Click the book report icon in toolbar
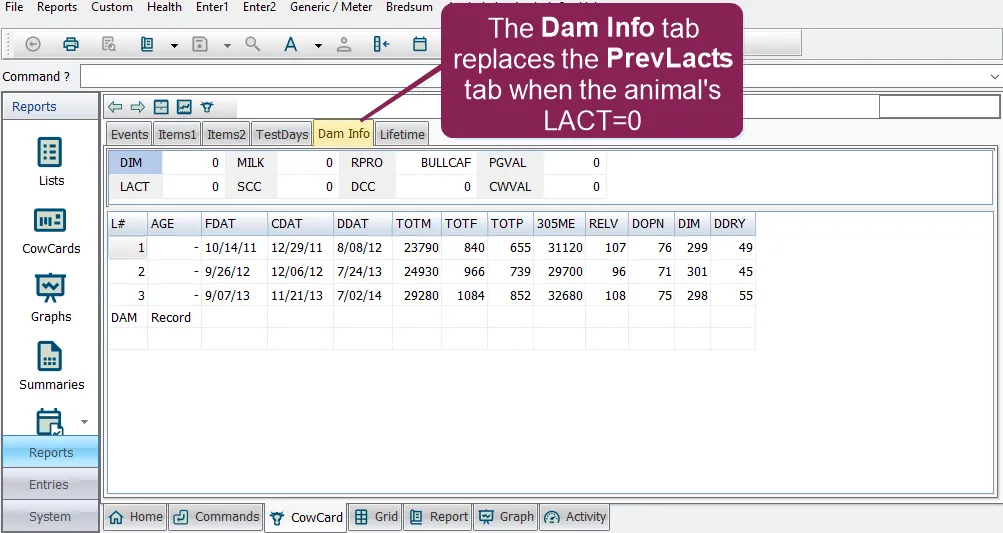Screen dimensions: 1003x533 pyautogui.click(x=147, y=44)
